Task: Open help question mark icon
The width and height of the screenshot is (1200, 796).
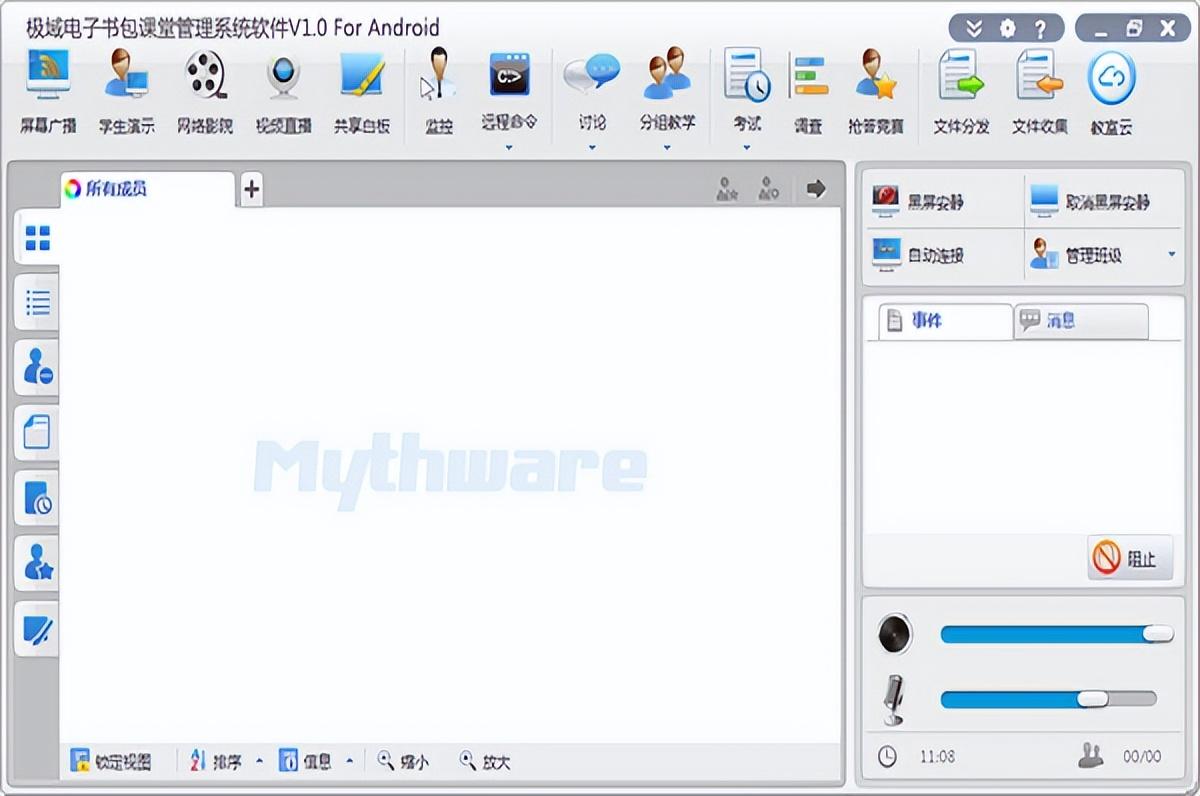Action: [1040, 29]
